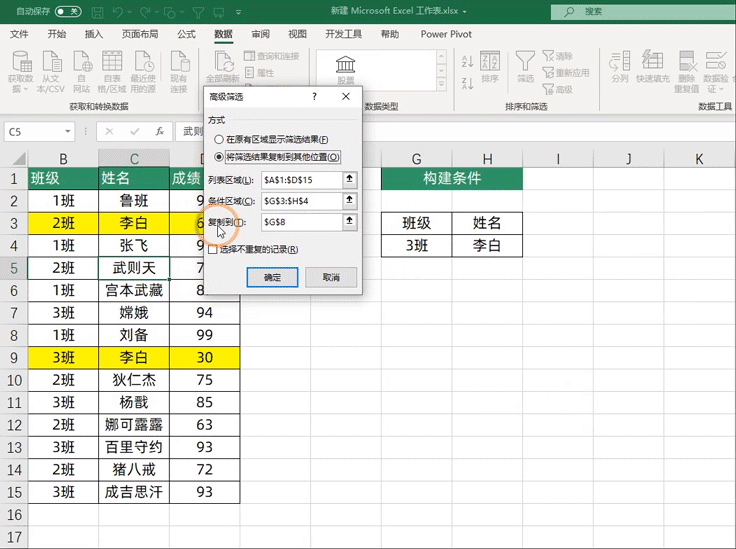
Task: Click the 高级 filter button
Action: point(558,89)
